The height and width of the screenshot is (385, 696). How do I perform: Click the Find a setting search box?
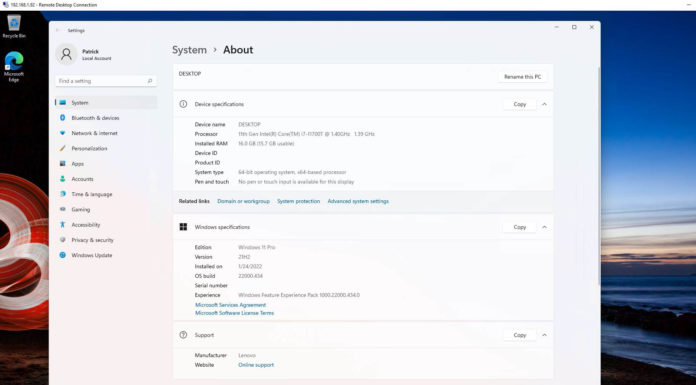tap(106, 81)
